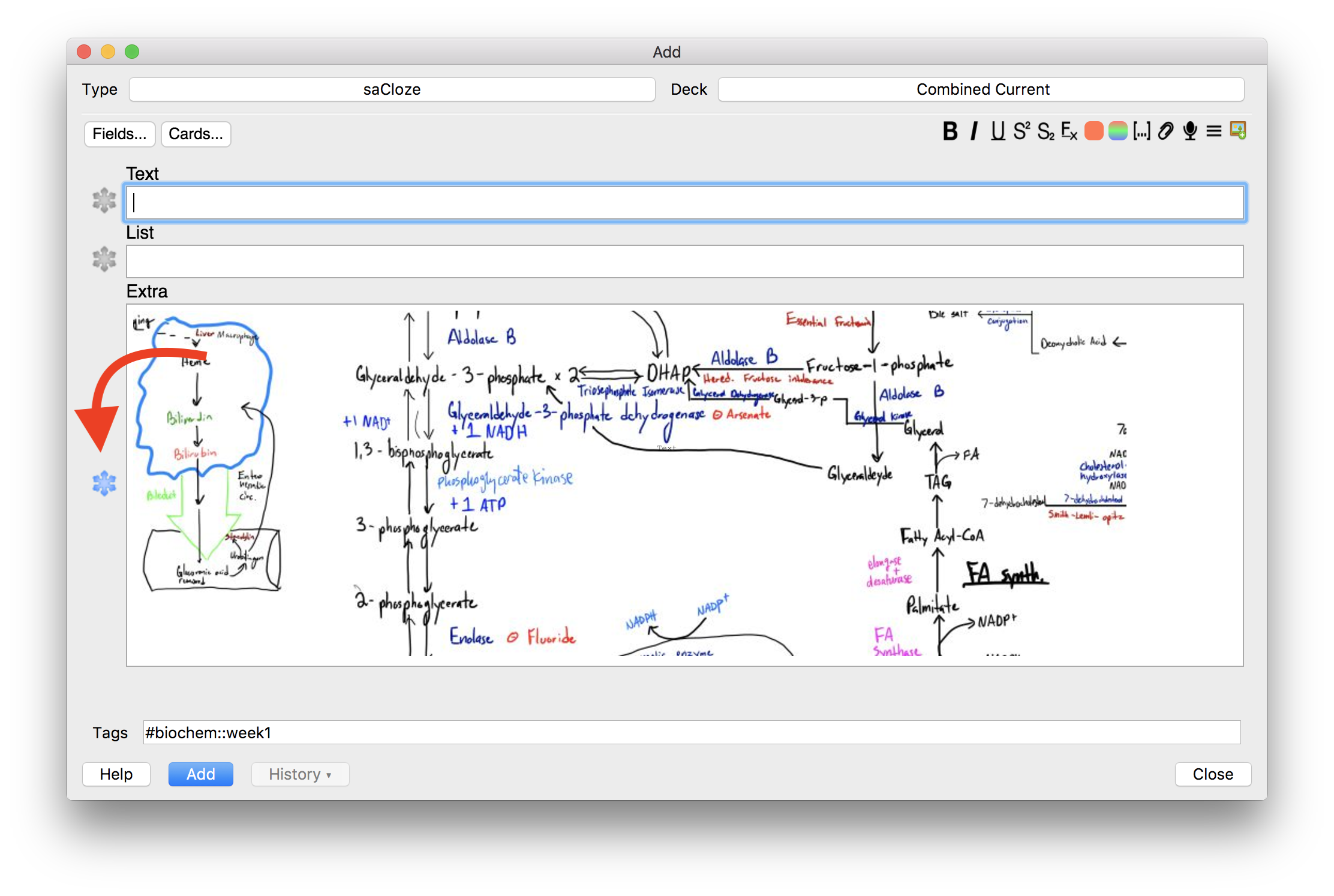Open the History dropdown
1334x896 pixels.
tap(300, 774)
